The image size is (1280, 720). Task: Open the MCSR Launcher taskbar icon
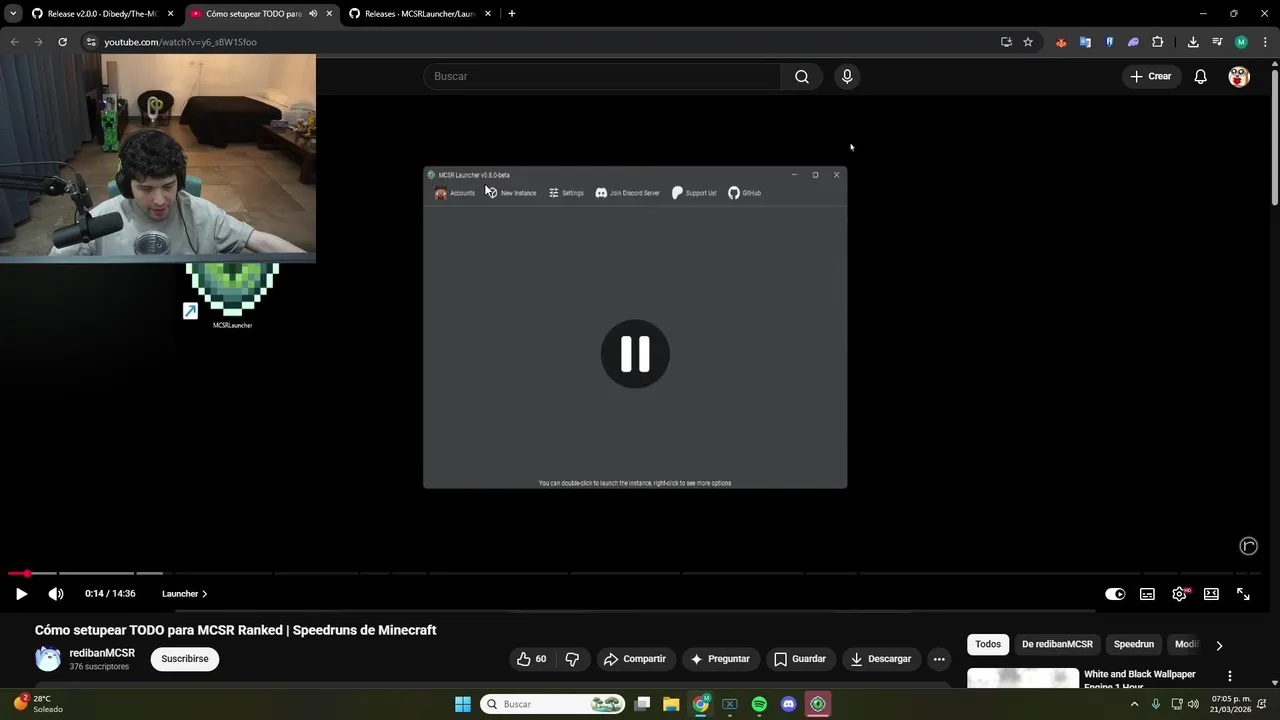coord(818,704)
